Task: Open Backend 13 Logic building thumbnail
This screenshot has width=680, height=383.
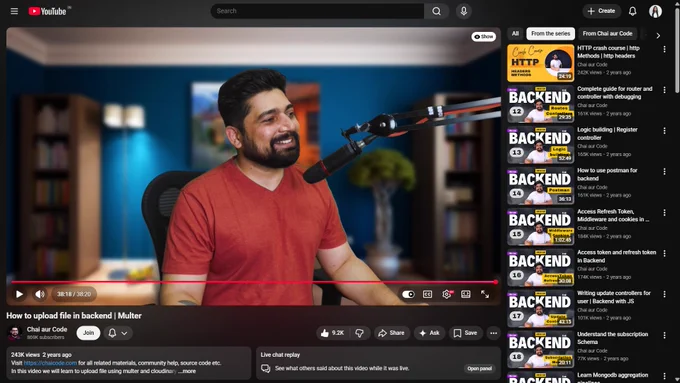Action: coord(540,145)
